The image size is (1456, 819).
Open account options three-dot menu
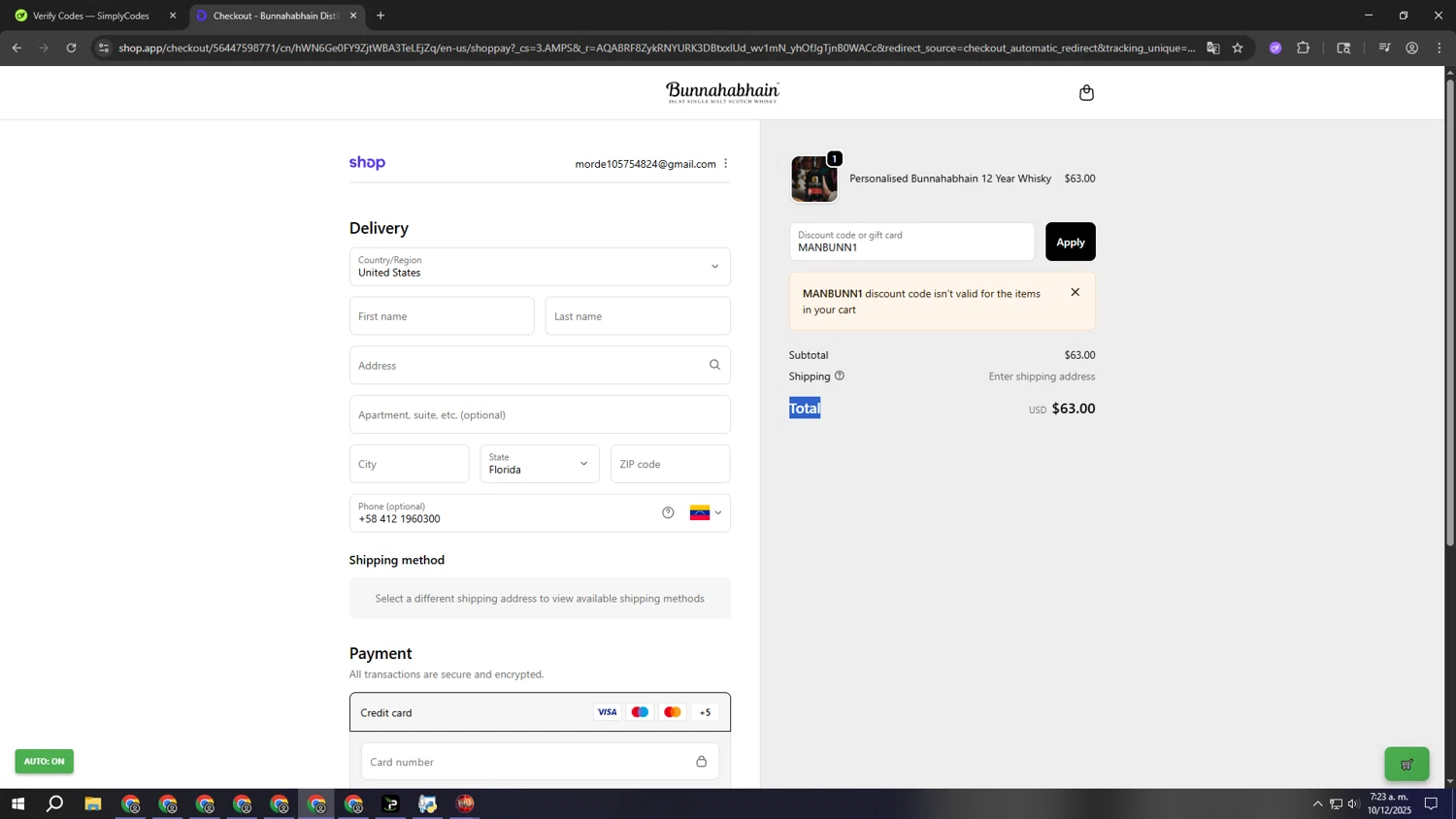click(725, 164)
